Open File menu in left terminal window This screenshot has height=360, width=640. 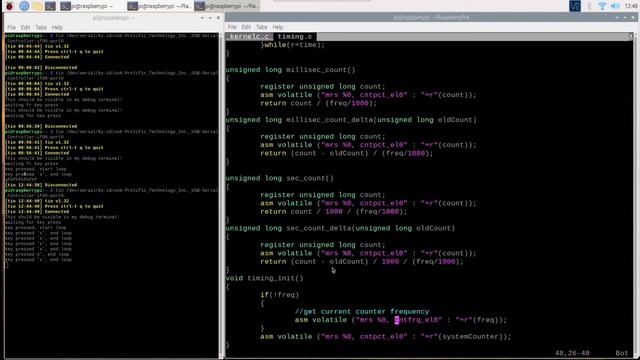click(11, 27)
